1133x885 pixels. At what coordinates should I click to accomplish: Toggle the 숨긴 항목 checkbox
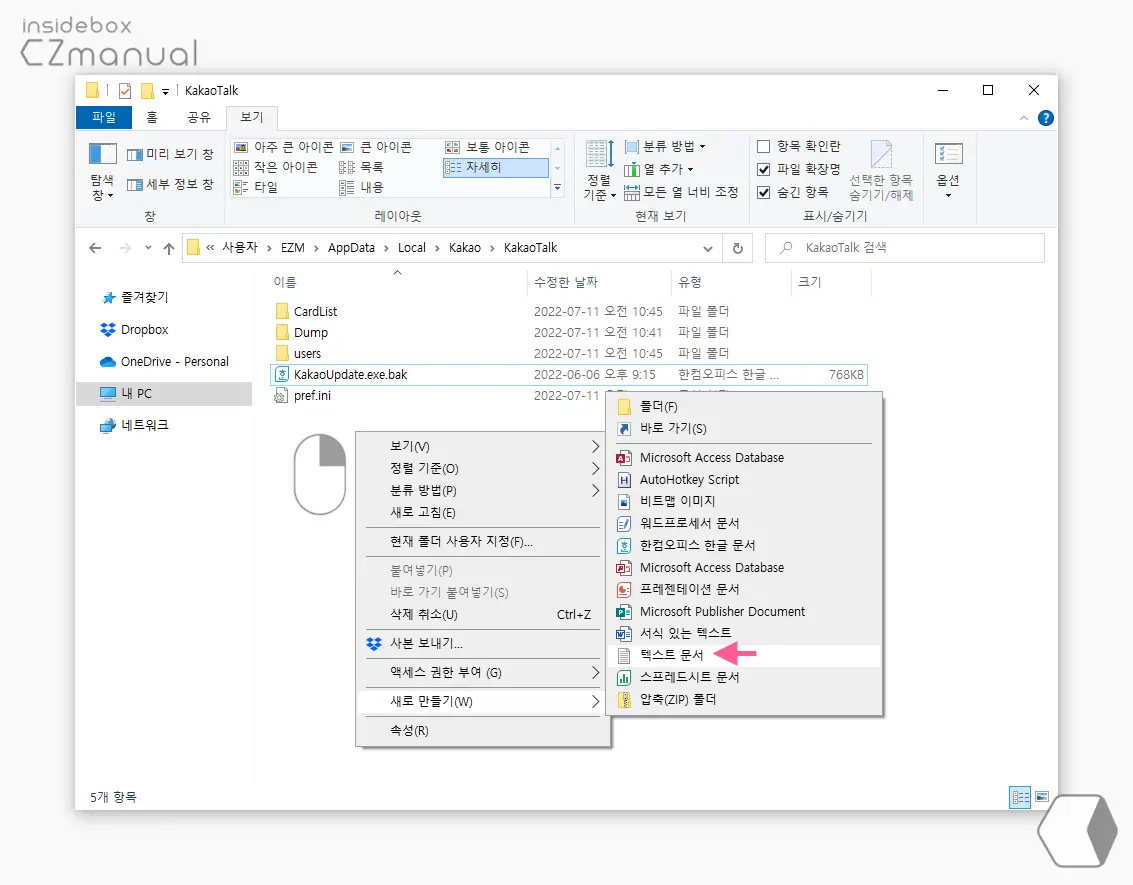[x=765, y=189]
